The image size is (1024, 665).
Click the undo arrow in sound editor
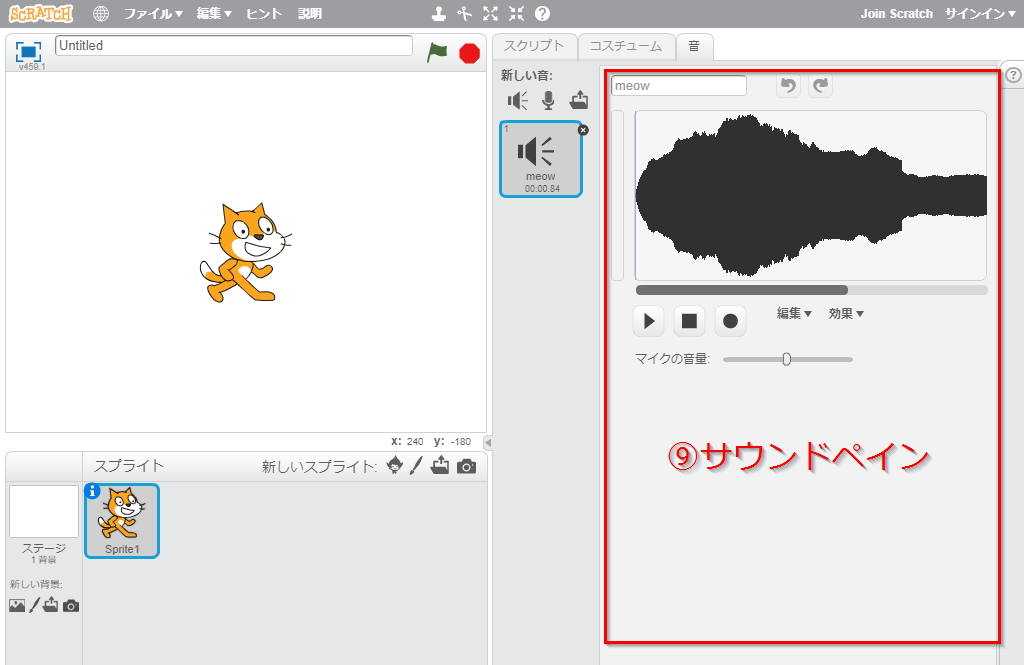(787, 86)
